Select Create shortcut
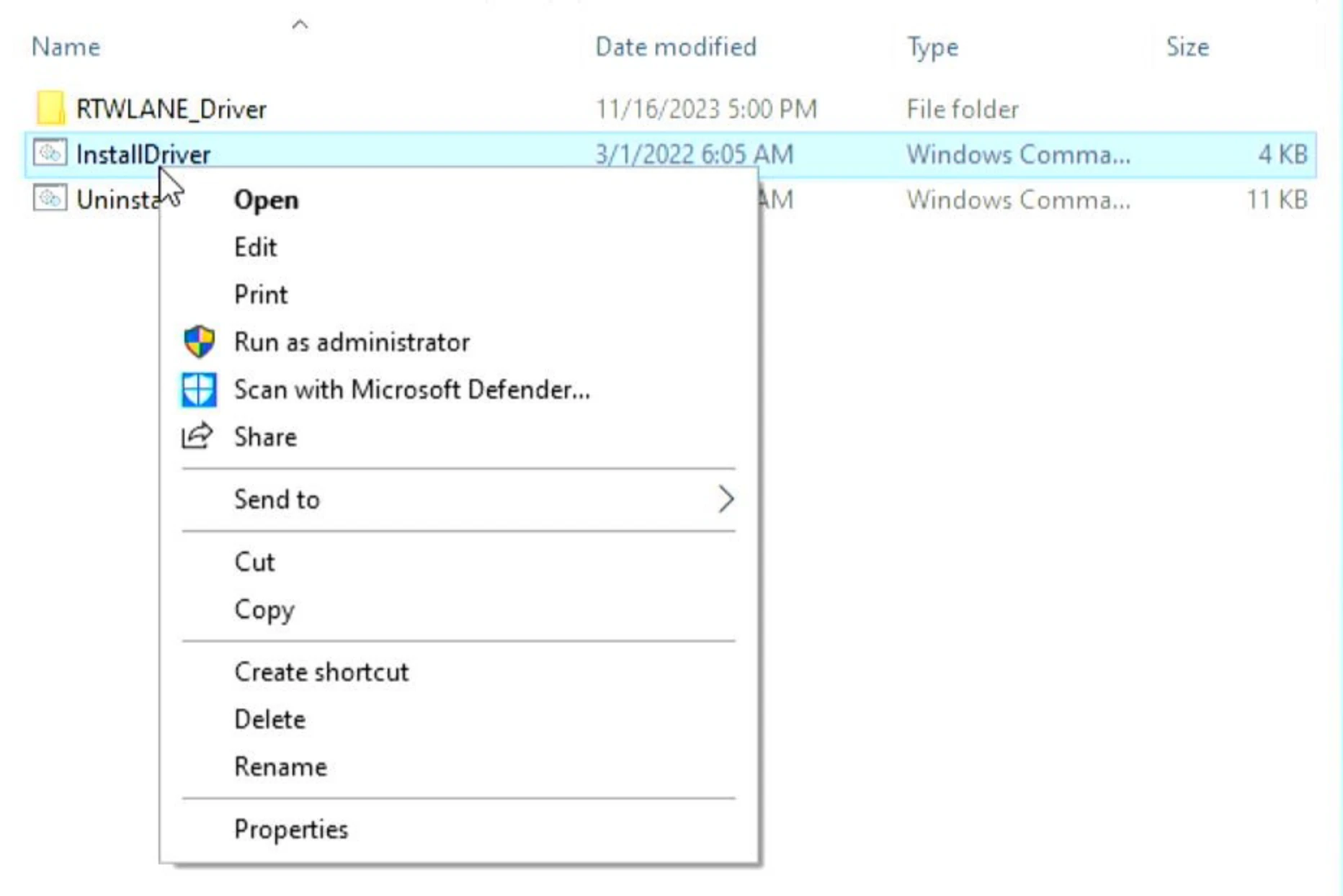1343x896 pixels. pyautogui.click(x=321, y=672)
